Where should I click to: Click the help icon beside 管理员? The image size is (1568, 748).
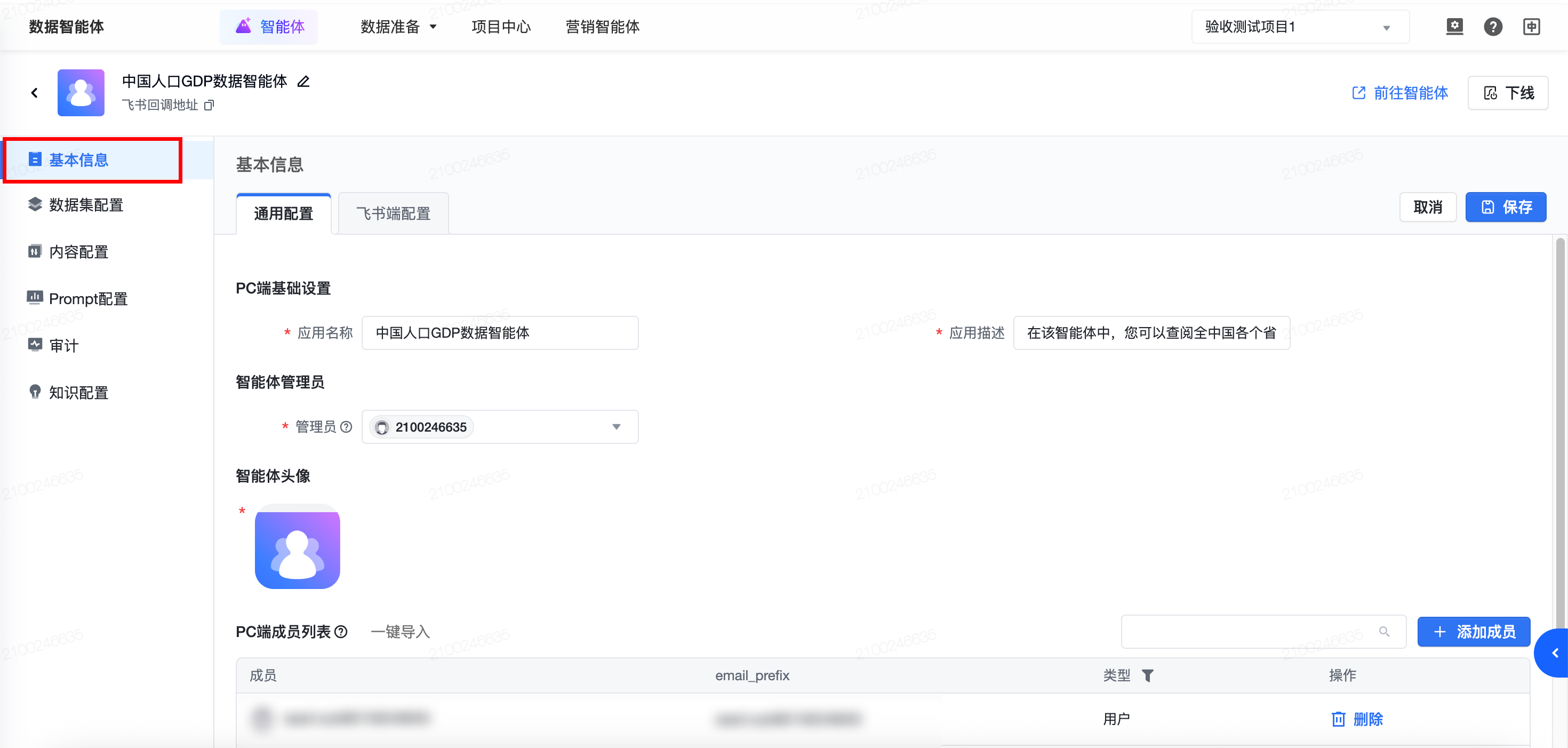[346, 427]
